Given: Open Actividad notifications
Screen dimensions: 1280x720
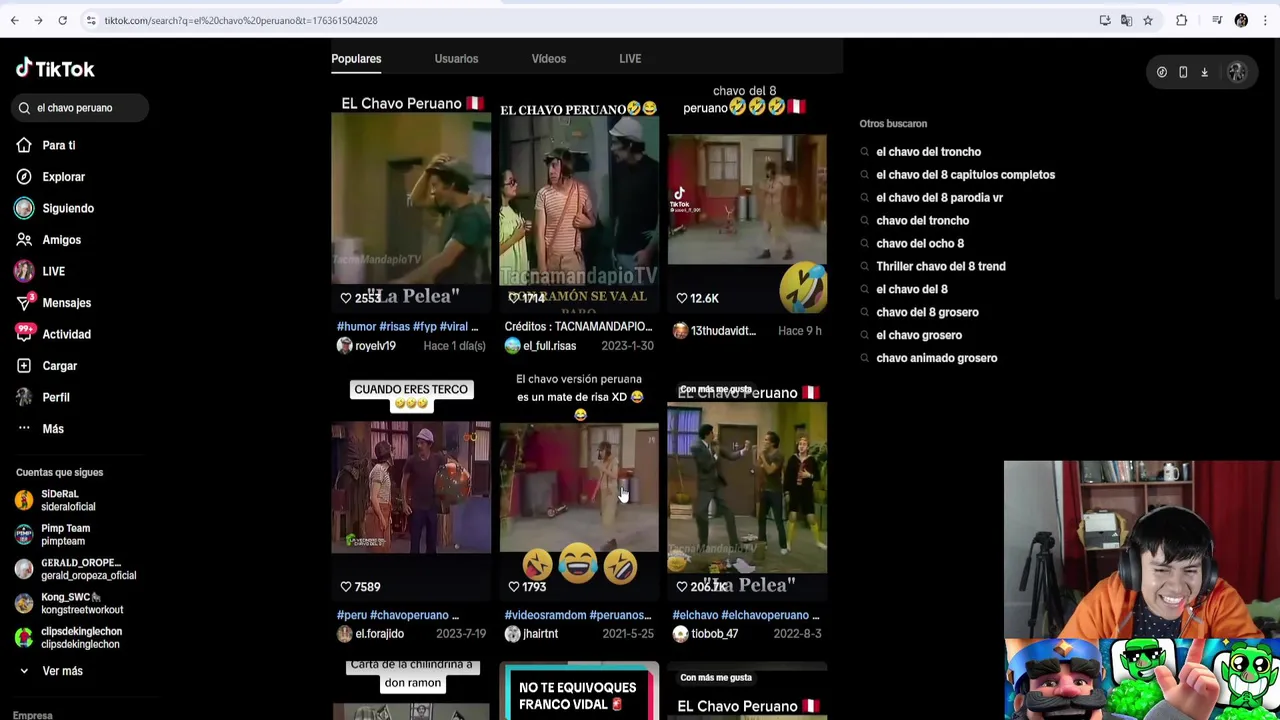Looking at the screenshot, I should point(66,334).
